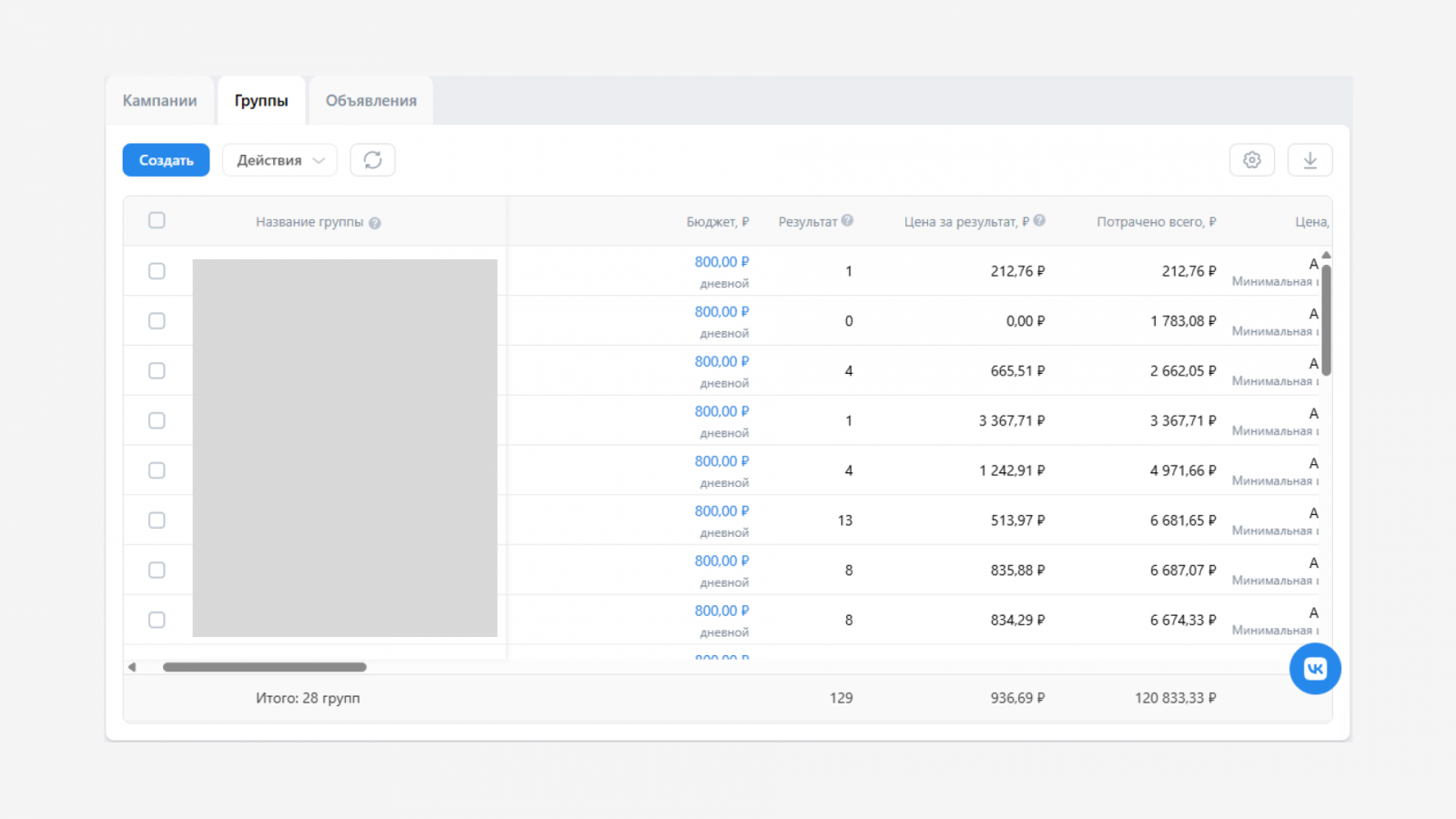Click the download report icon
1456x819 pixels.
tap(1309, 160)
